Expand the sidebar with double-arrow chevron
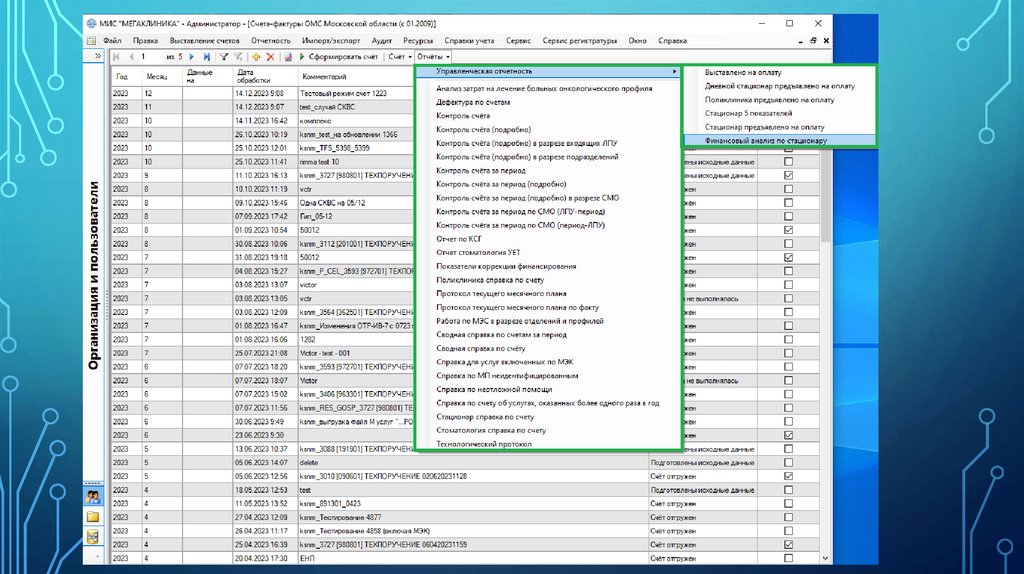 pos(97,57)
